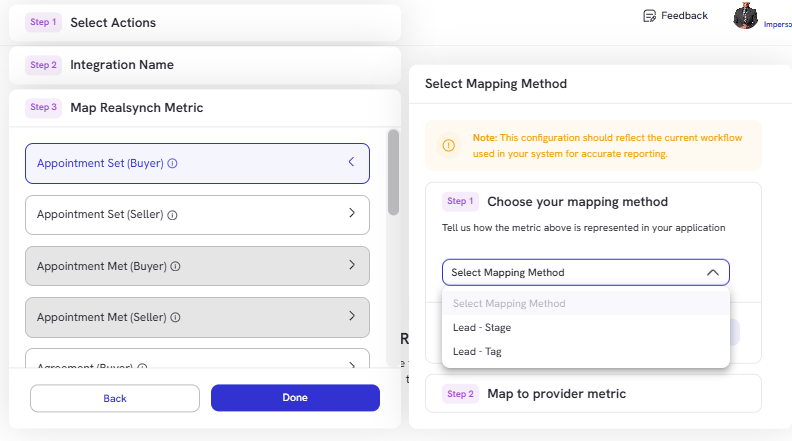Expand Appointment Met (Seller) row arrow

point(352,316)
